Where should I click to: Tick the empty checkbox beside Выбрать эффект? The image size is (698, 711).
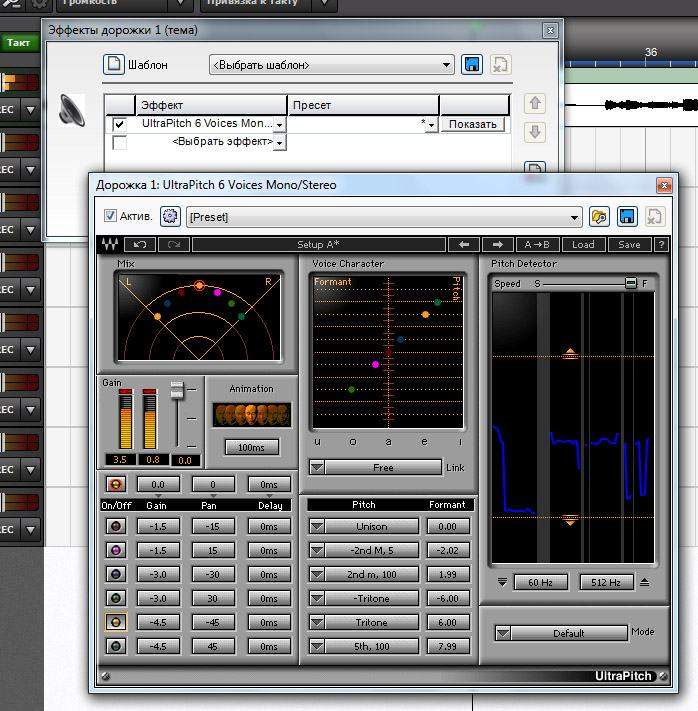(x=119, y=143)
